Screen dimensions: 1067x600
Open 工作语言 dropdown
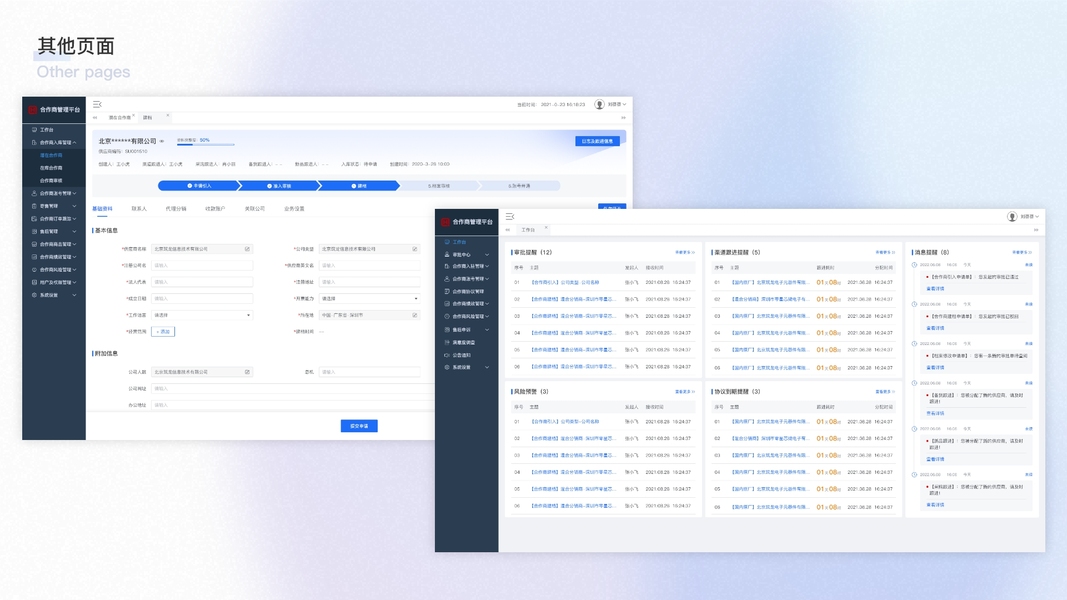coord(202,315)
